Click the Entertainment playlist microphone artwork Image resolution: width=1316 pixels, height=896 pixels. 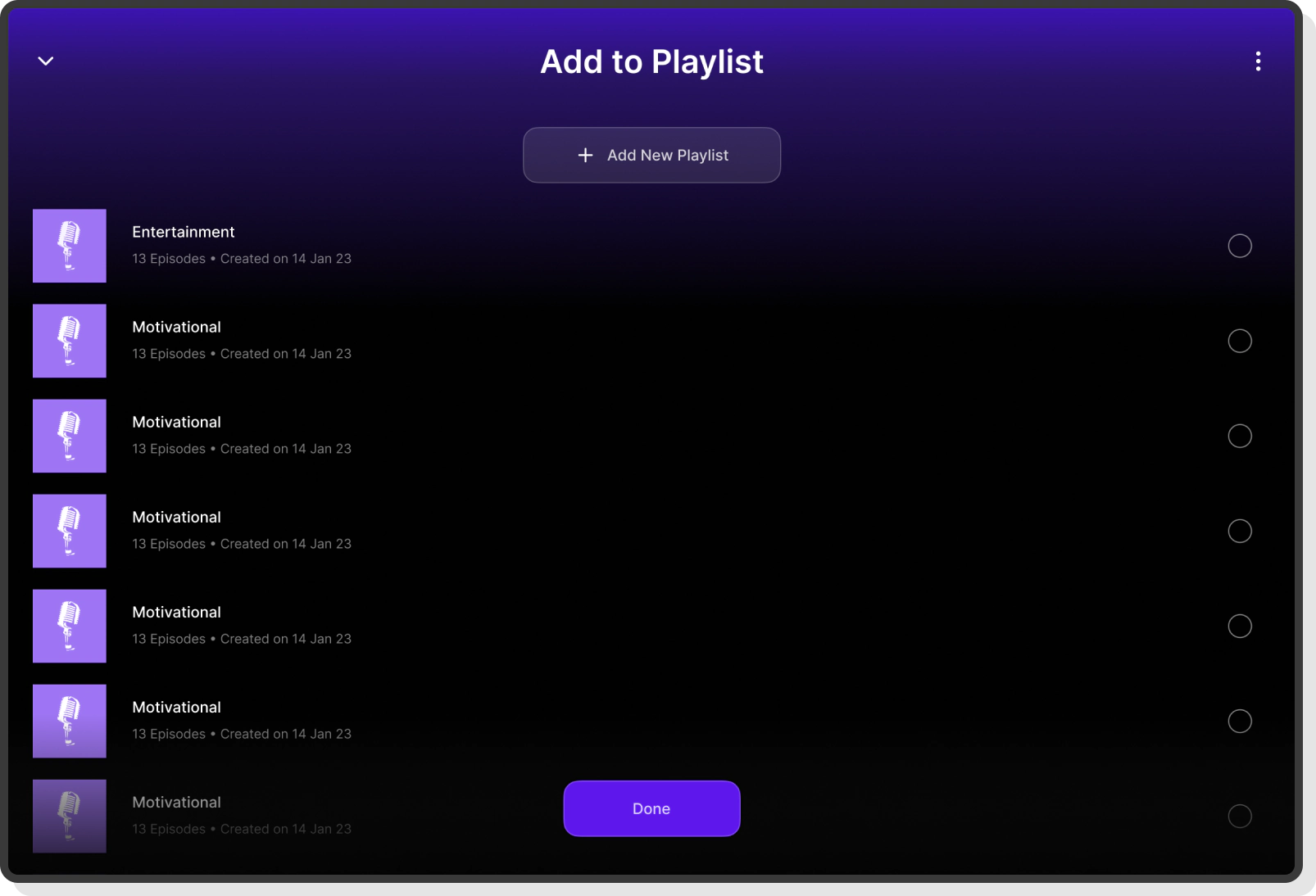tap(69, 246)
